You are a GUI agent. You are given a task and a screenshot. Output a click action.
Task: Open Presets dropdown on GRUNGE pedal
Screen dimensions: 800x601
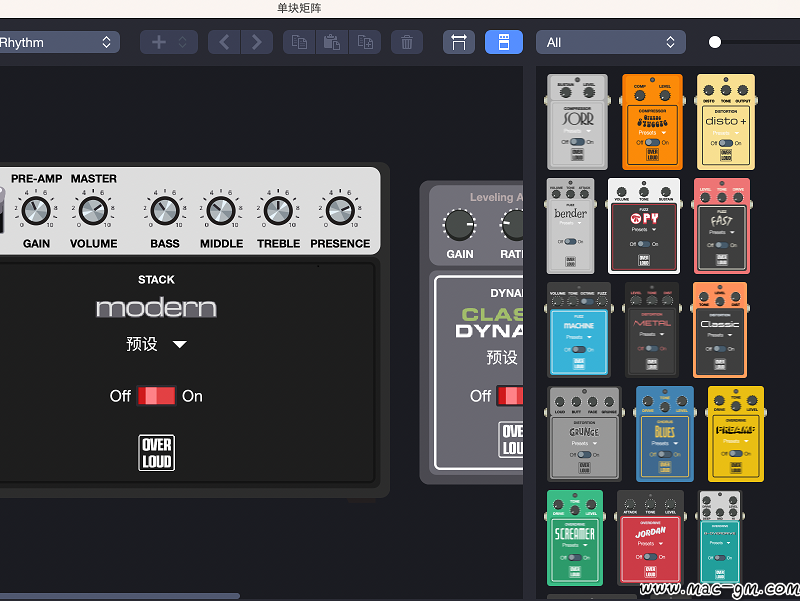pyautogui.click(x=584, y=443)
